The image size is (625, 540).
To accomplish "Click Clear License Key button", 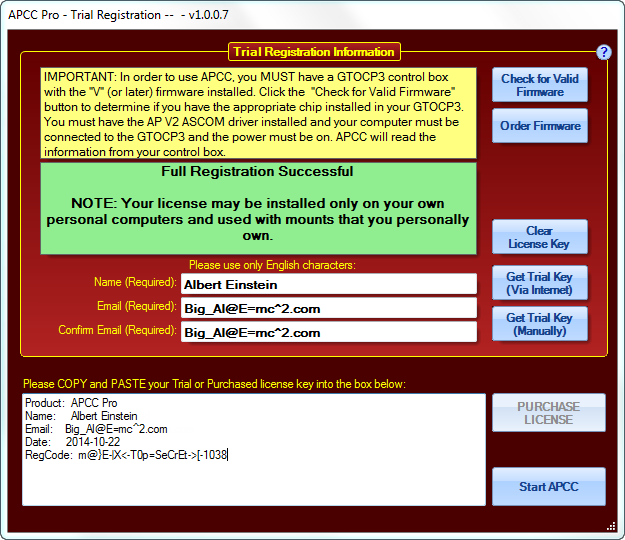I will [540, 237].
